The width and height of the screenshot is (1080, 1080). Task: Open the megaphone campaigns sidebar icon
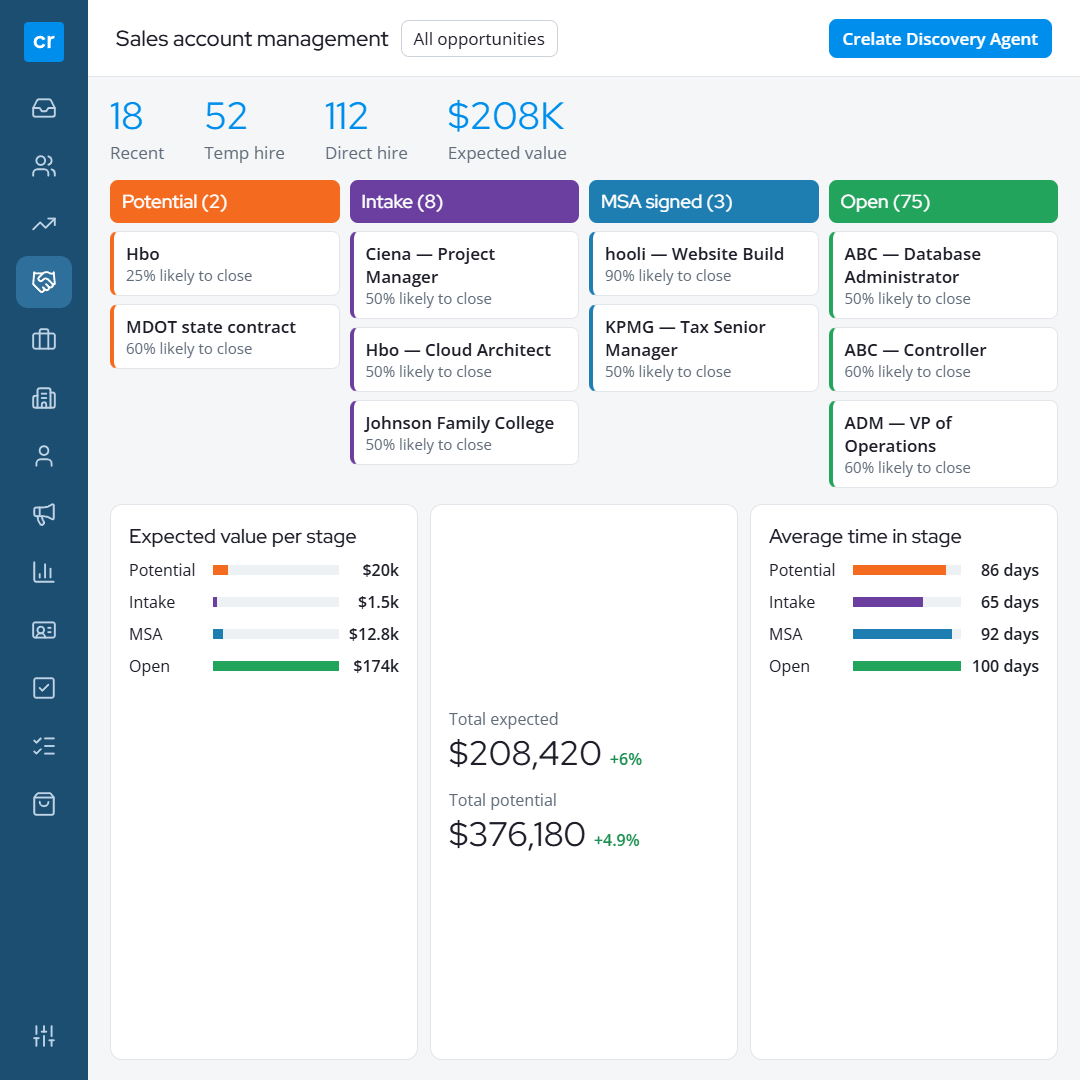point(43,514)
